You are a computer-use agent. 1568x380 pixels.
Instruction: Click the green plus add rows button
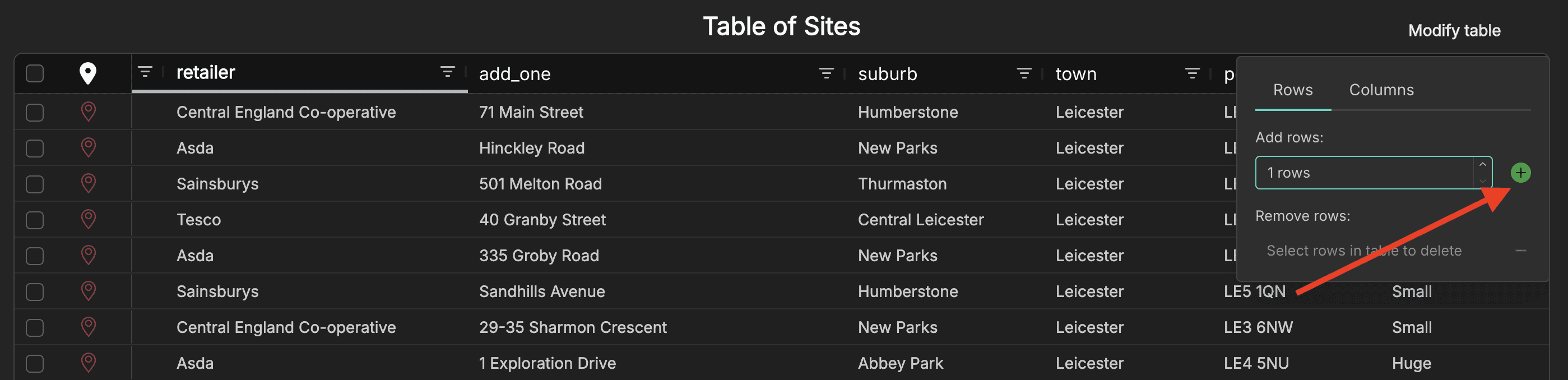pyautogui.click(x=1520, y=173)
